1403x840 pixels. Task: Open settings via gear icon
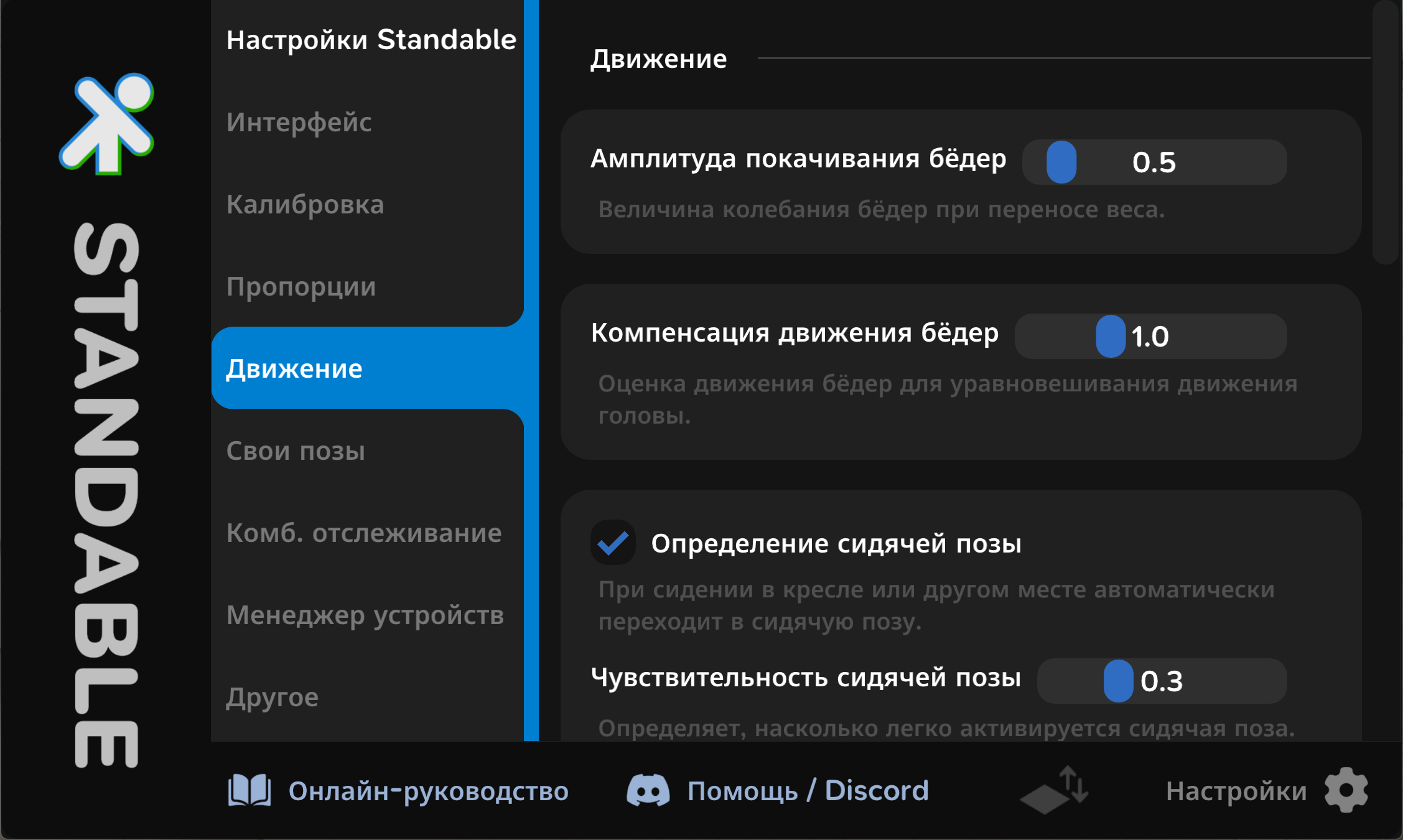pos(1345,791)
